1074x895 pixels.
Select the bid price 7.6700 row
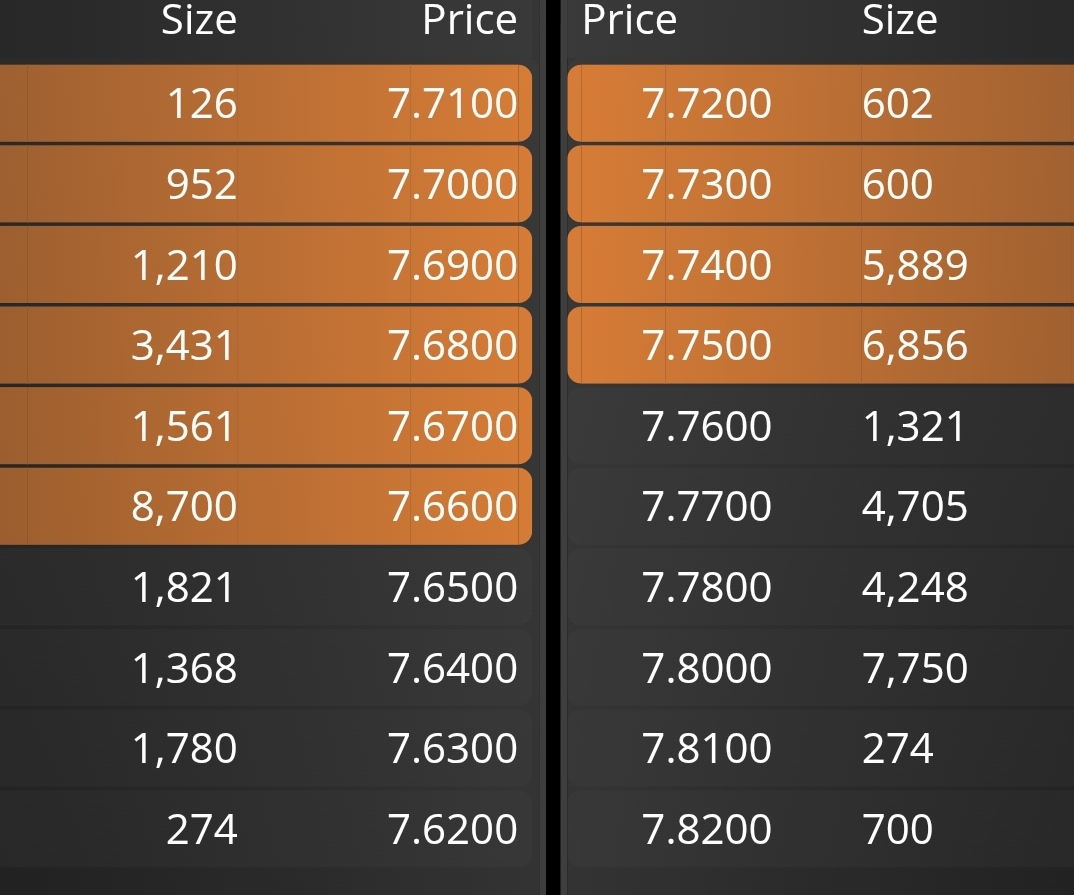click(266, 426)
